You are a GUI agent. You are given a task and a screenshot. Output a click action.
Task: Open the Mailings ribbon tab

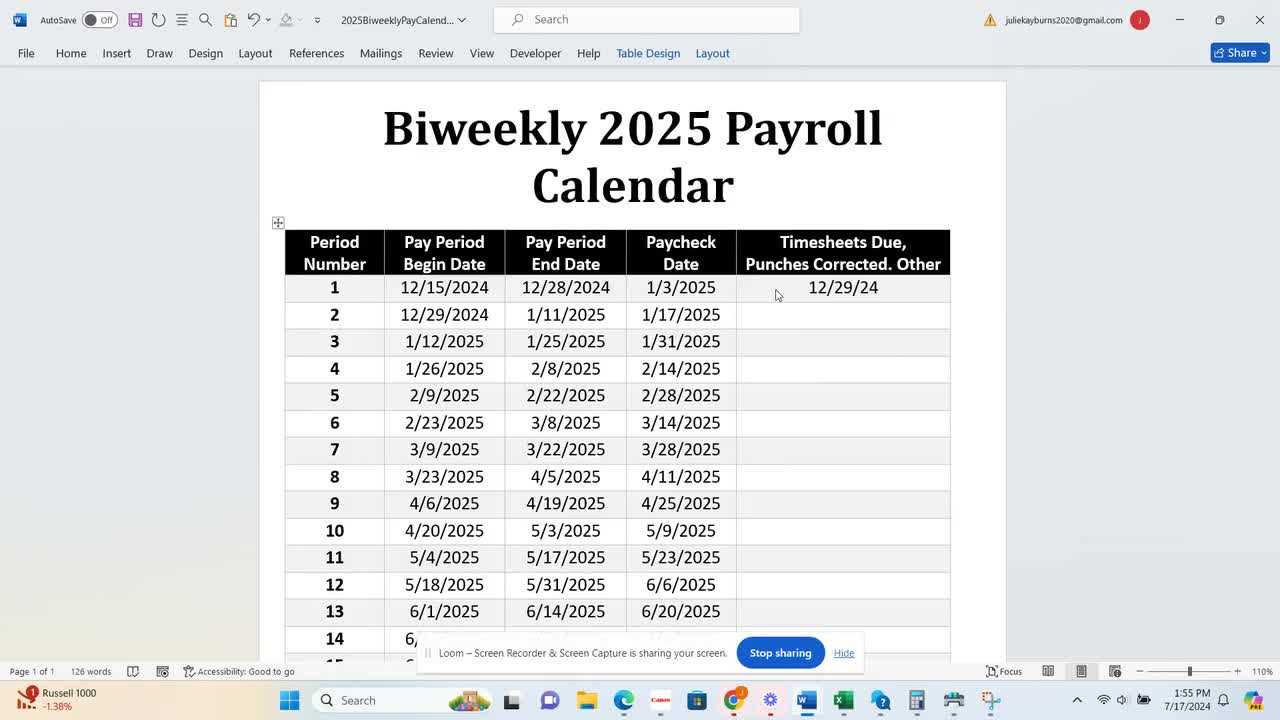(380, 53)
